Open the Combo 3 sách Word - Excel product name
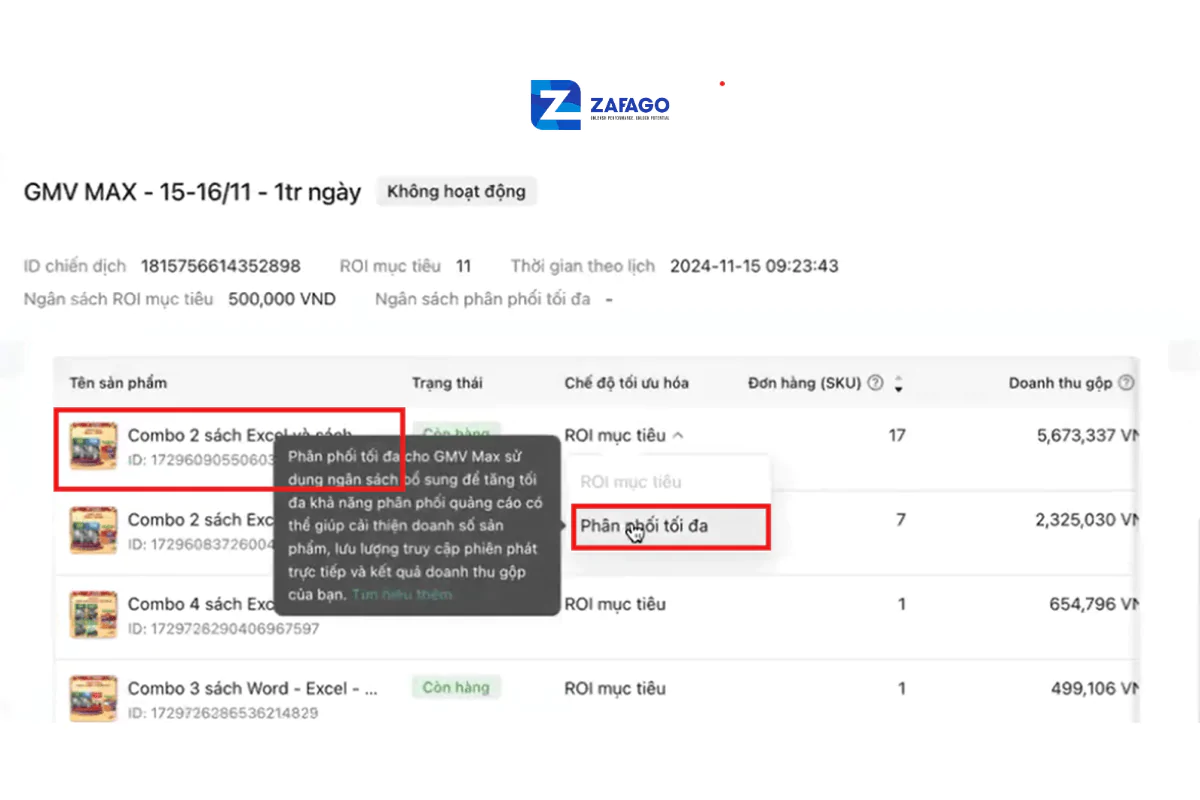Screen dimensions: 1200x800 click(252, 688)
